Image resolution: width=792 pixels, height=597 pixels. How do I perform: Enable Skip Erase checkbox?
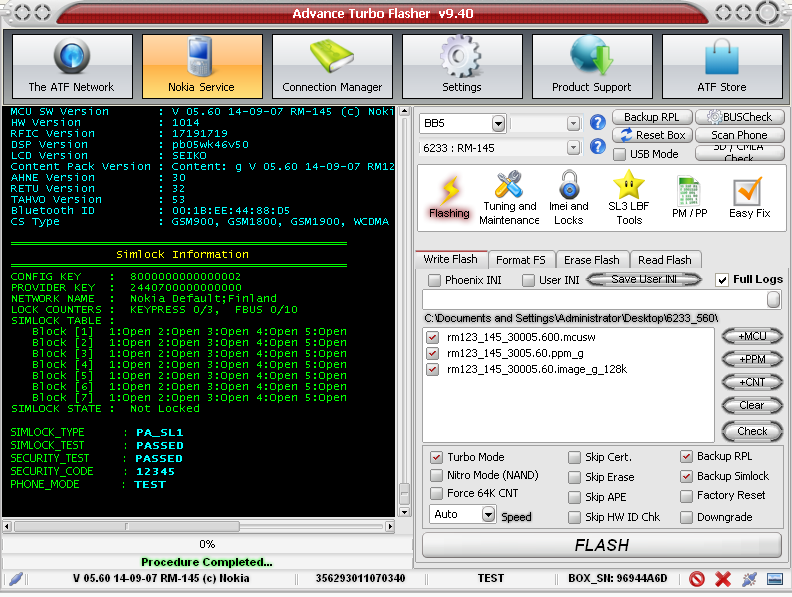tap(574, 477)
